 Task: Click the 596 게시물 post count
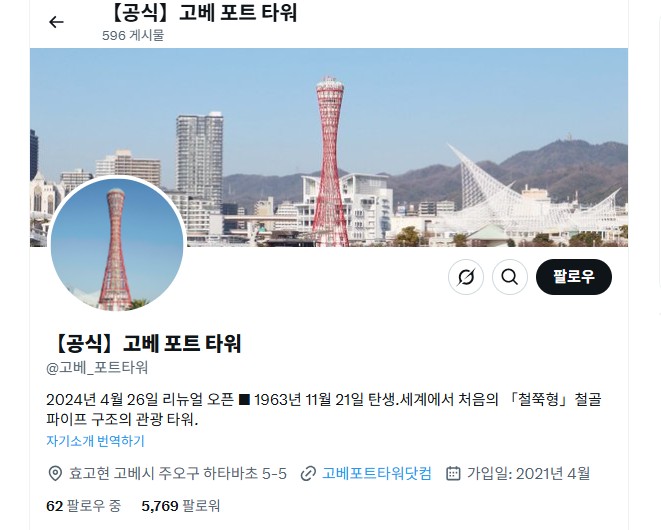point(133,35)
